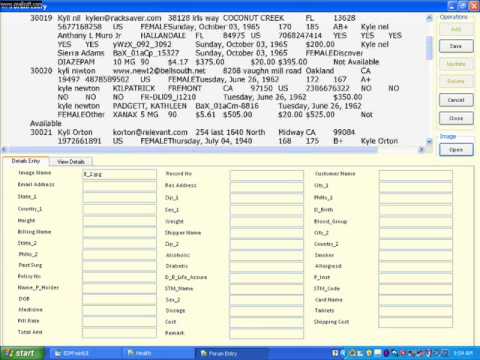Image resolution: width=480 pixels, height=360 pixels.
Task: Click the City_2 input field
Action: tap(415, 233)
